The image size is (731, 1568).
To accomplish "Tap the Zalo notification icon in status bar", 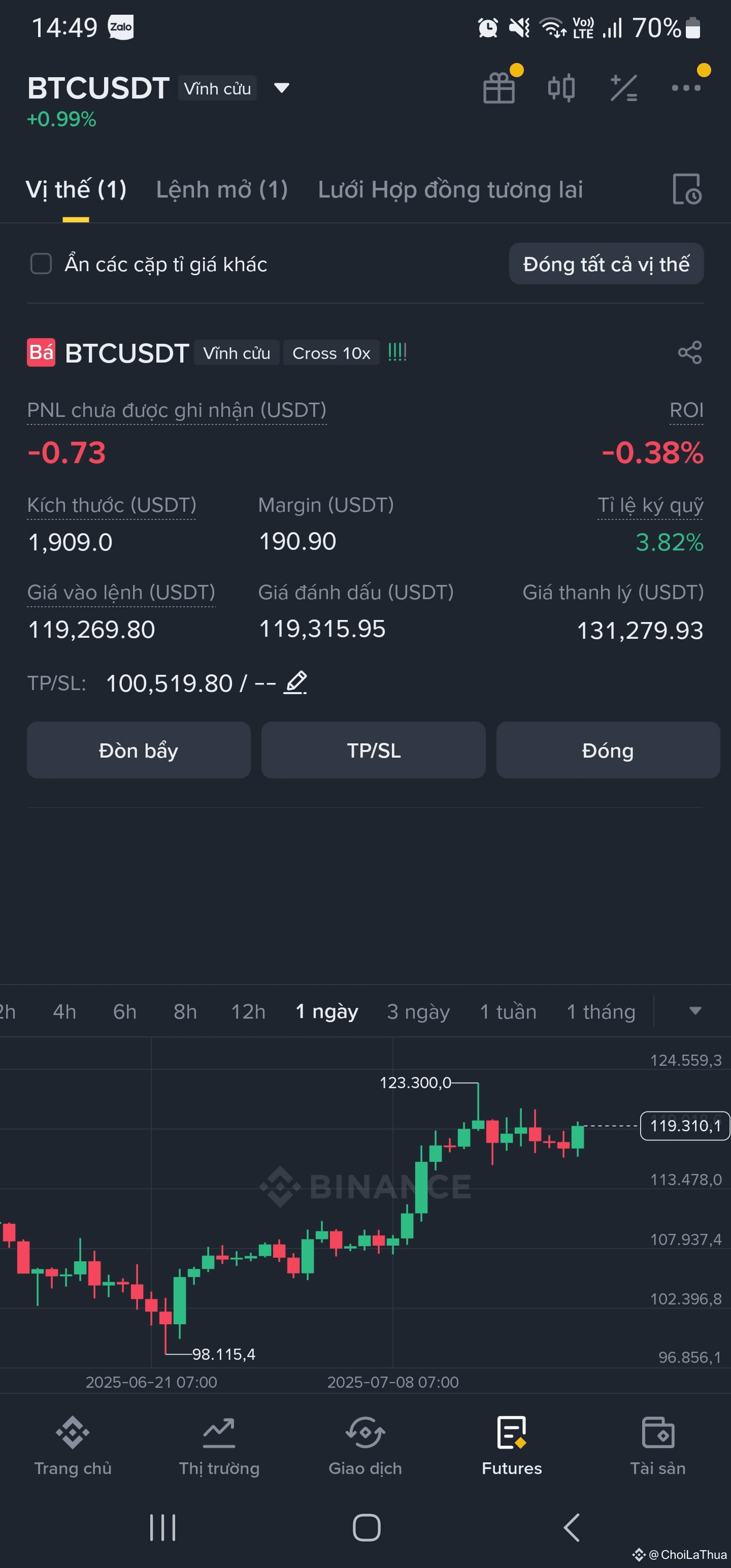I will click(x=120, y=27).
